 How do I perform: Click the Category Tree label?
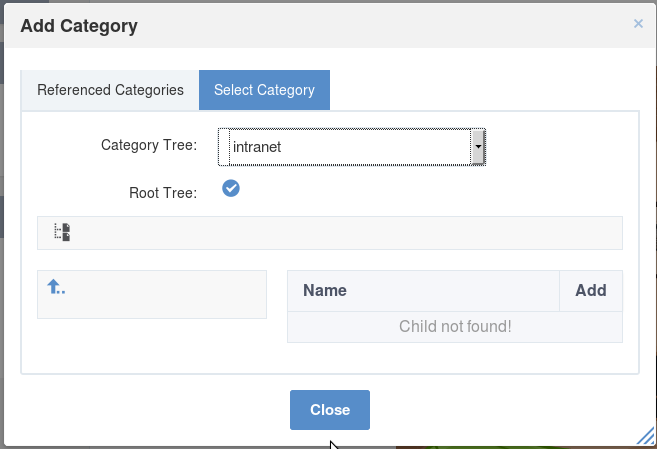[x=149, y=145]
